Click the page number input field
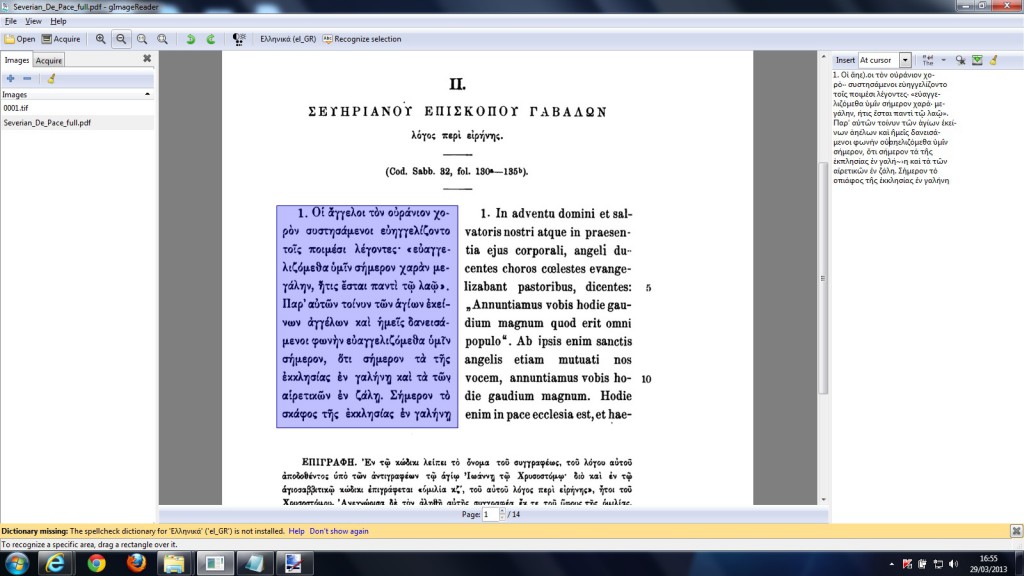The width and height of the screenshot is (1024, 576). (490, 515)
